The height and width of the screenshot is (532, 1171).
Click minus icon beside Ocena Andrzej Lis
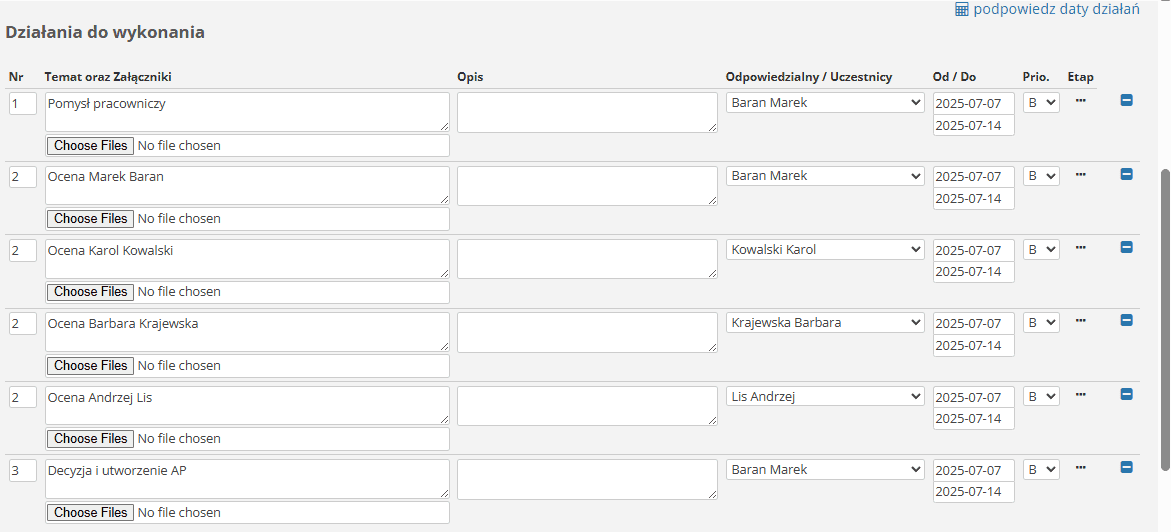click(1126, 395)
